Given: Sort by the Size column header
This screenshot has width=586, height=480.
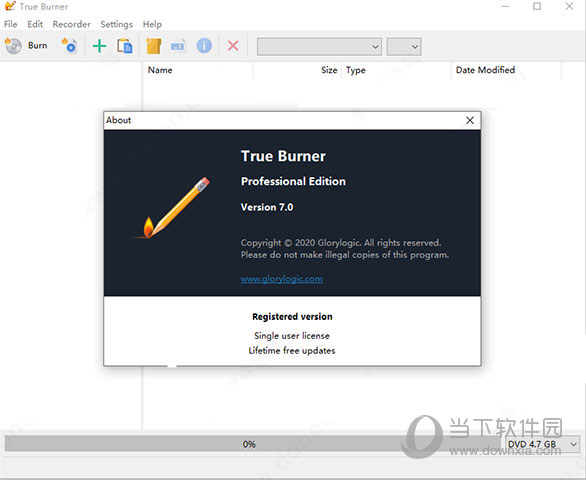Looking at the screenshot, I should point(297,70).
